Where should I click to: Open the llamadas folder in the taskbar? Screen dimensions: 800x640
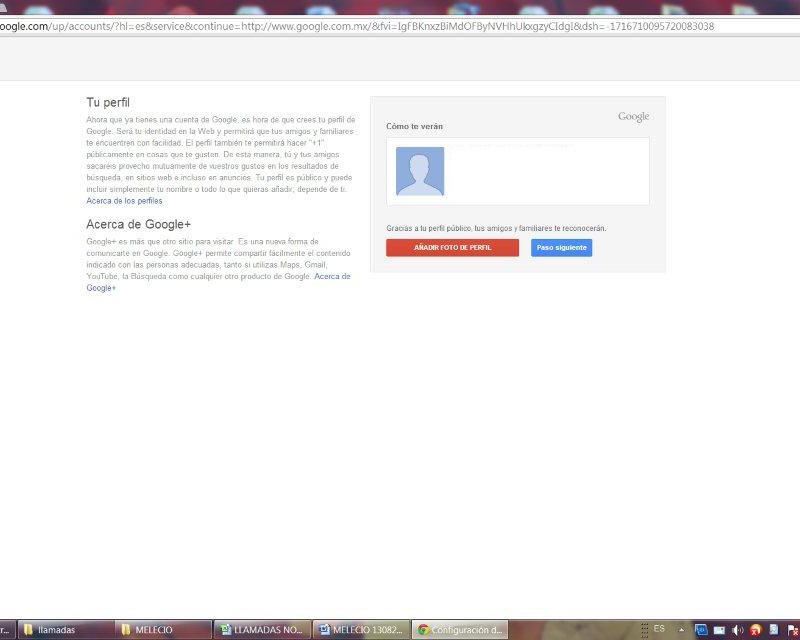click(x=65, y=630)
